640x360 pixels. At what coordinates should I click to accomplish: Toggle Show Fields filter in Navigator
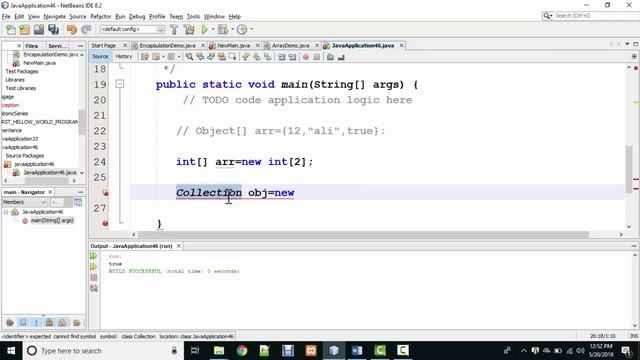(23, 322)
